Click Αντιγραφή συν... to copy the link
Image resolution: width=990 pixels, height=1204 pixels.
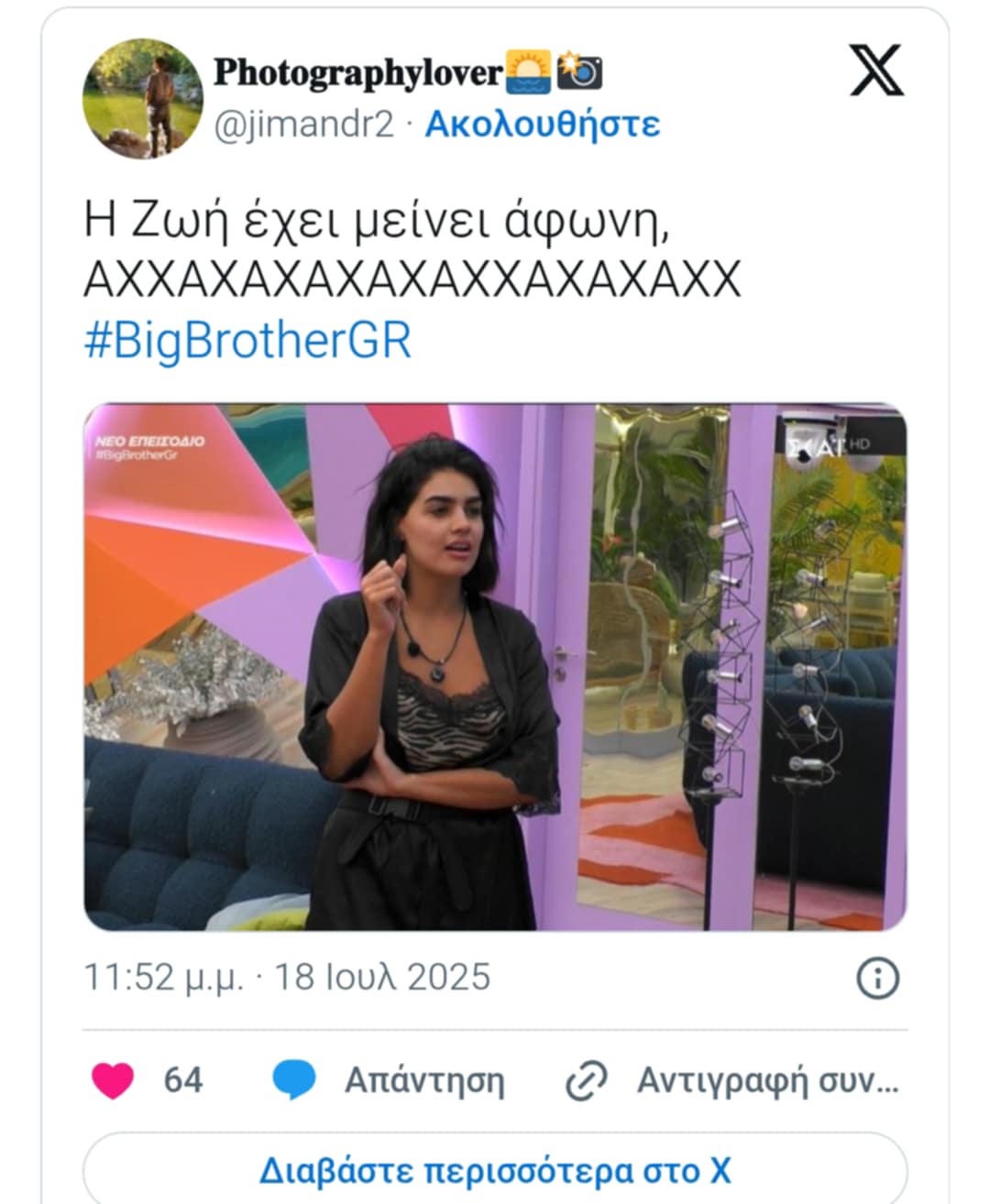(768, 1081)
